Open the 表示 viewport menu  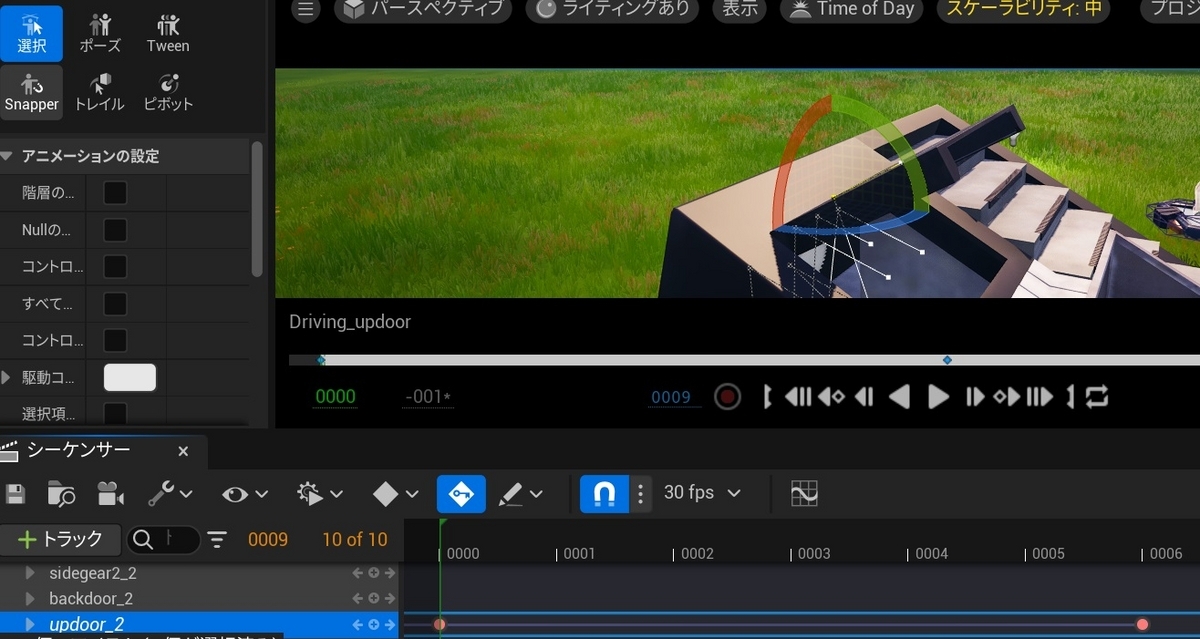740,10
